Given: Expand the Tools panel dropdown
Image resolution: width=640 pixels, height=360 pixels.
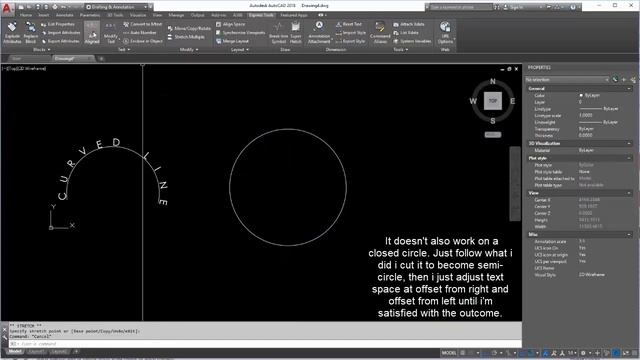Looking at the screenshot, I should 400,49.
